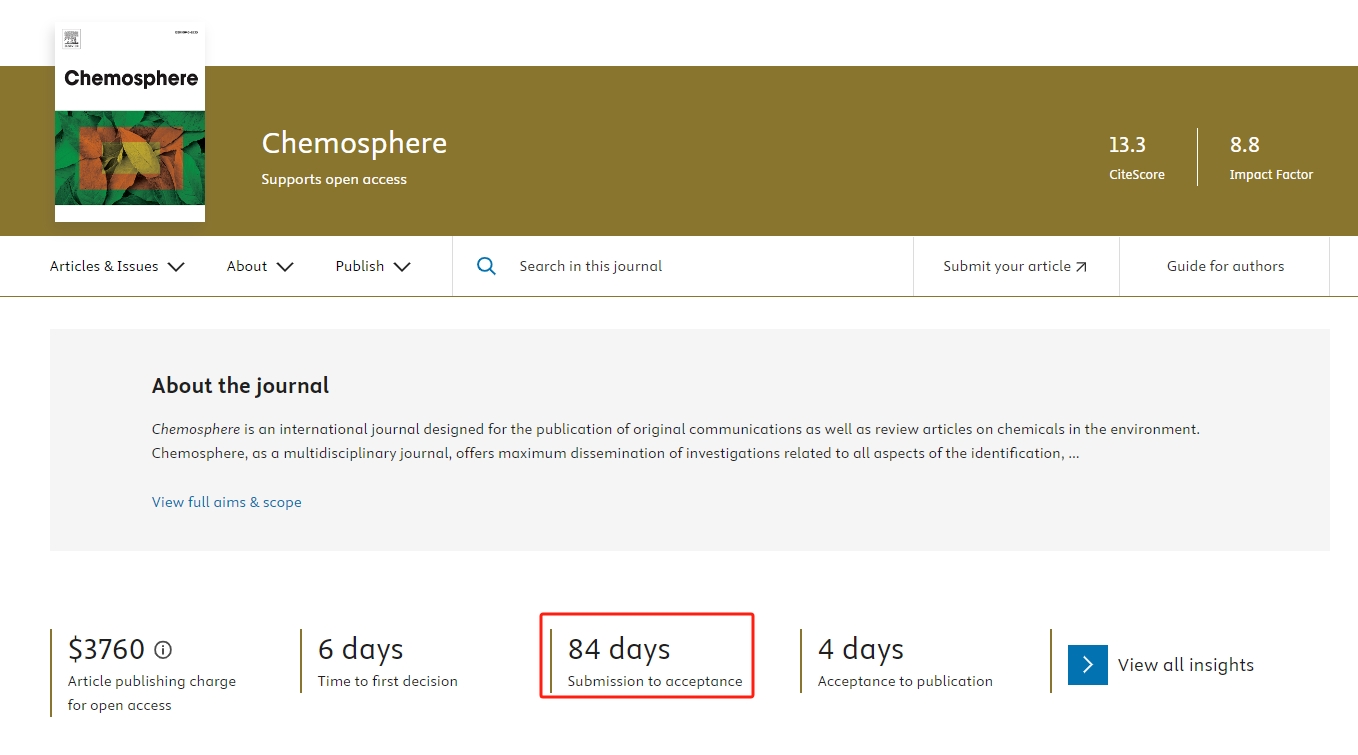Click Submit your article link
Image resolution: width=1358 pixels, height=755 pixels.
point(1016,266)
